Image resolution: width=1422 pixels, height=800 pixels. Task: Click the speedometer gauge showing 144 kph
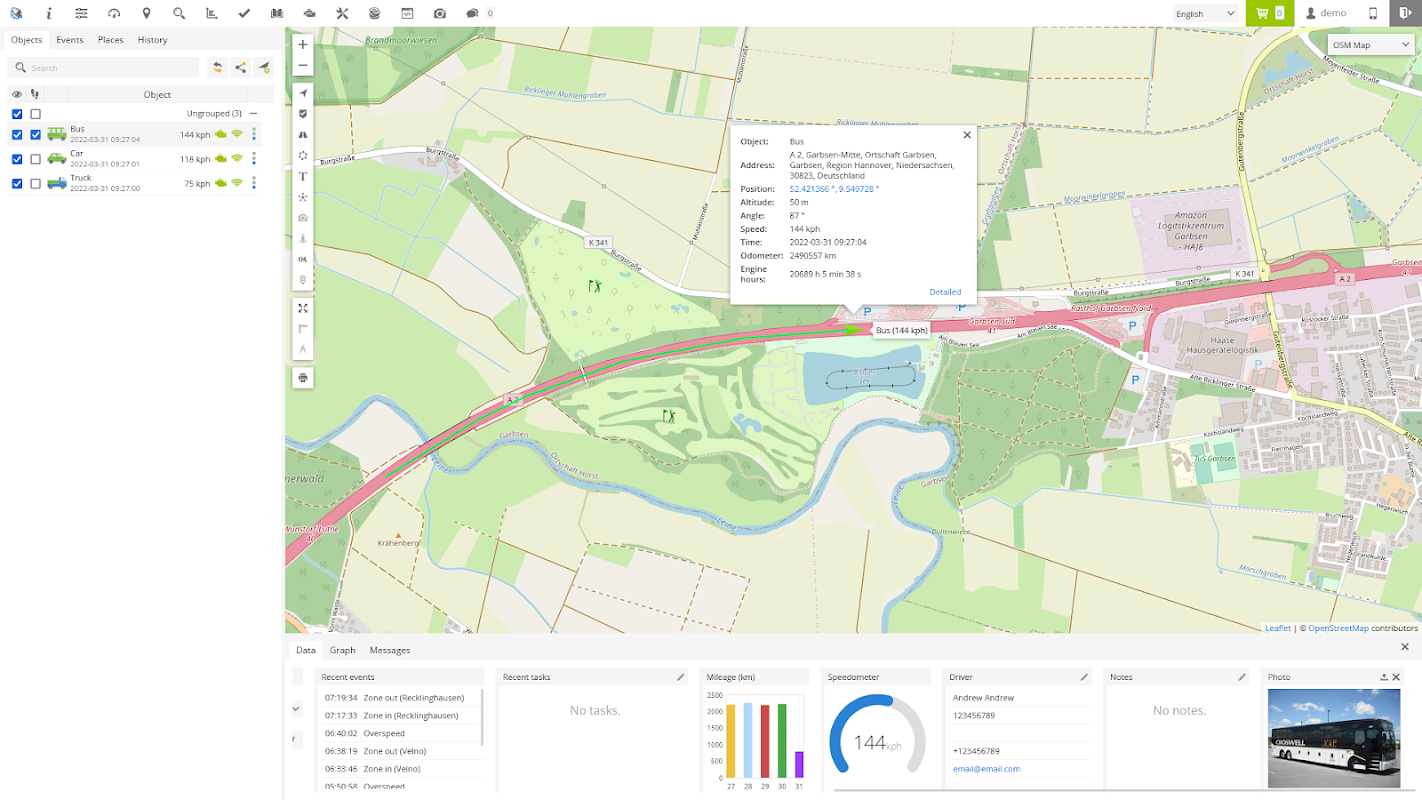pyautogui.click(x=878, y=734)
